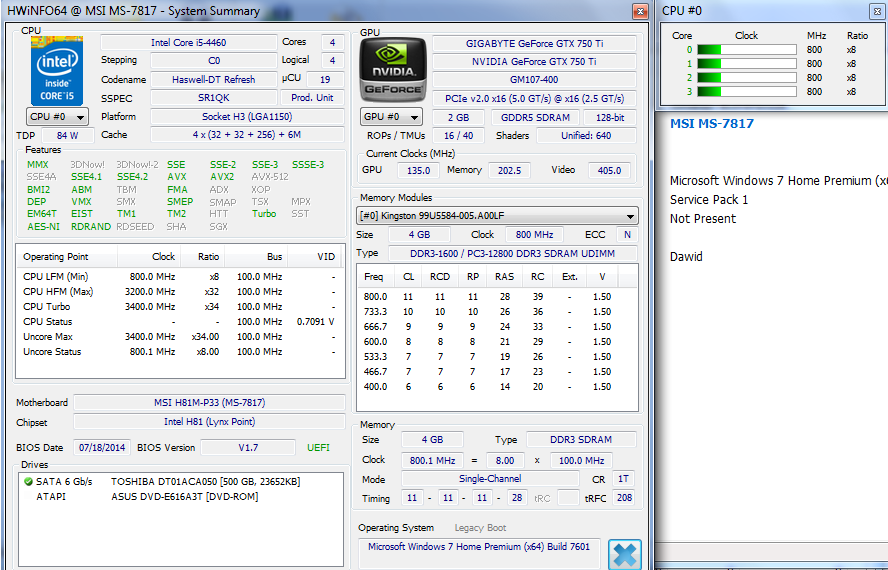Image resolution: width=888 pixels, height=570 pixels.
Task: Click the ECC N field
Action: 627,235
